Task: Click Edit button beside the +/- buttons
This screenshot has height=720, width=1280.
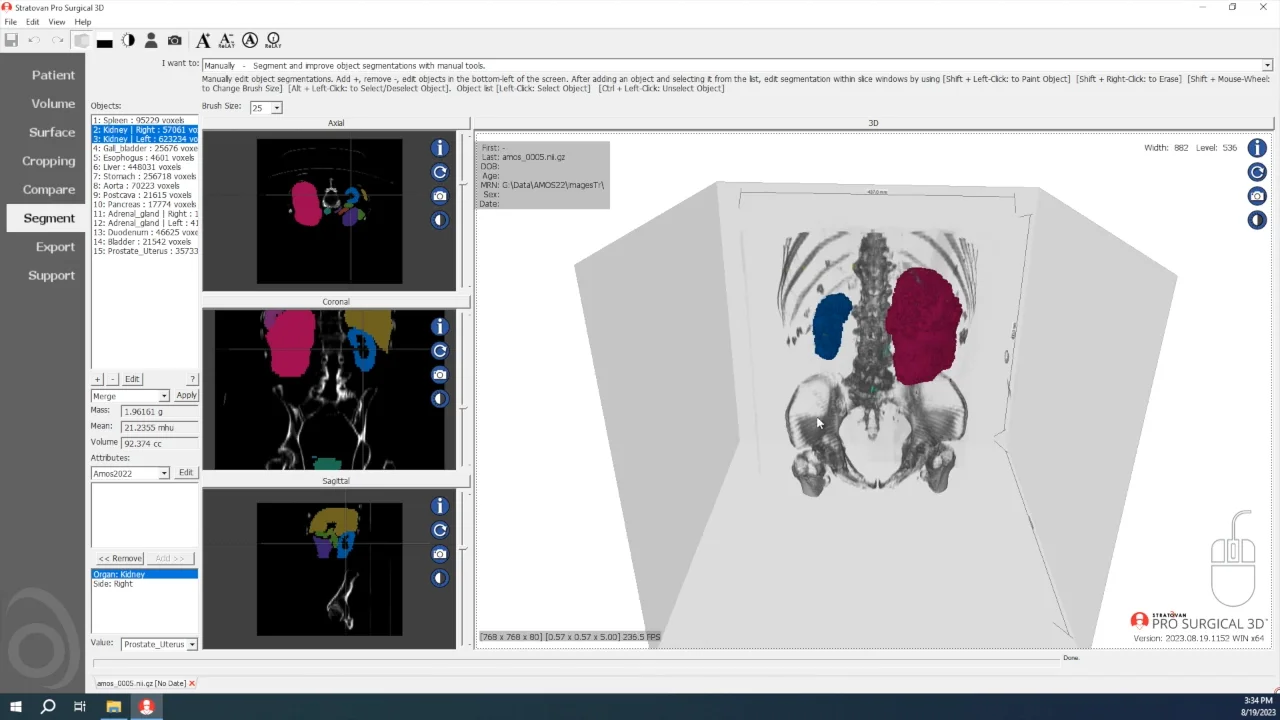Action: [132, 379]
